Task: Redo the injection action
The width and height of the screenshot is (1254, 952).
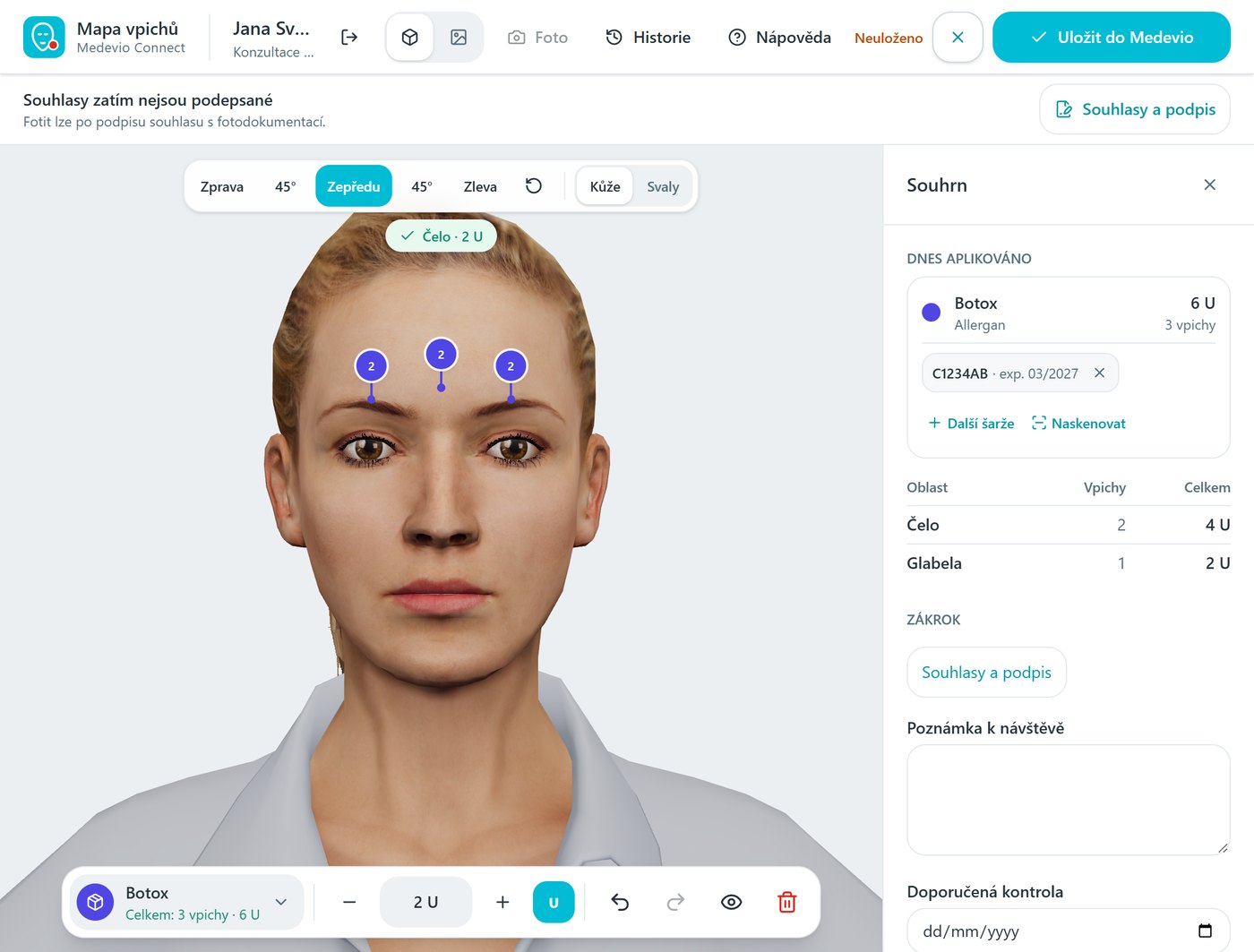Action: (x=676, y=903)
